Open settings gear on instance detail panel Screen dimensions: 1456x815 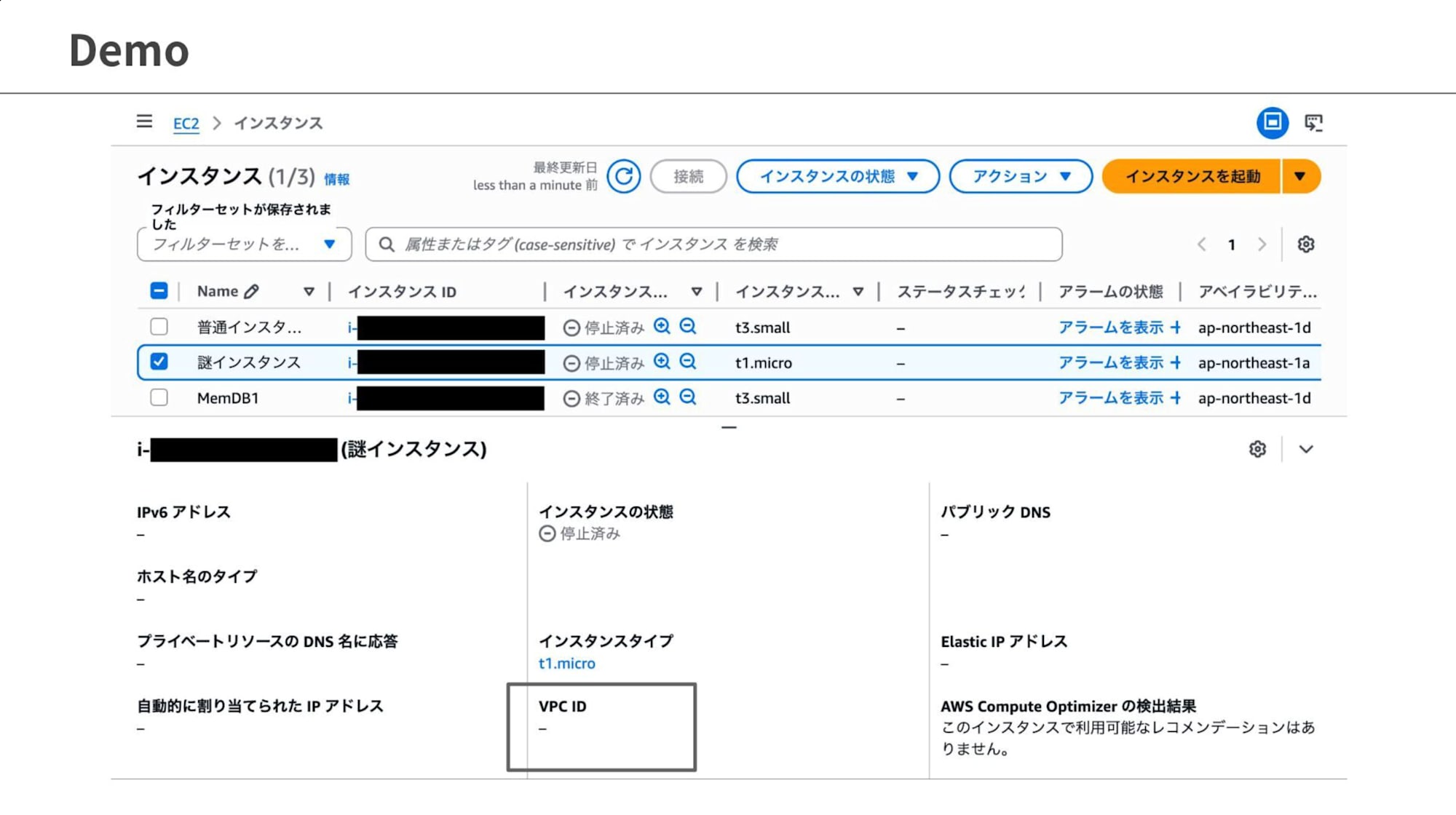pos(1257,449)
